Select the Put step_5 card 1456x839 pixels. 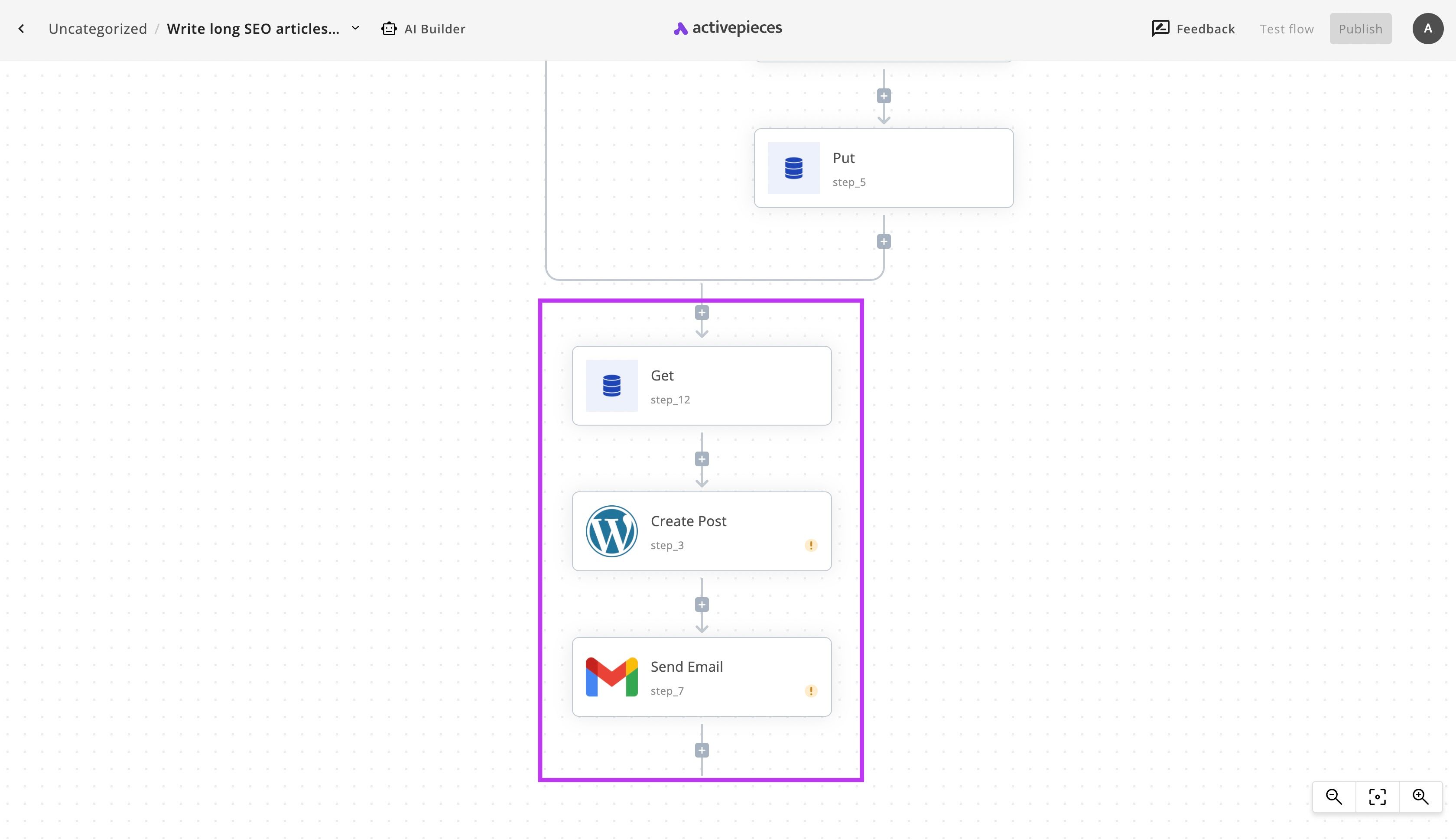click(x=884, y=168)
